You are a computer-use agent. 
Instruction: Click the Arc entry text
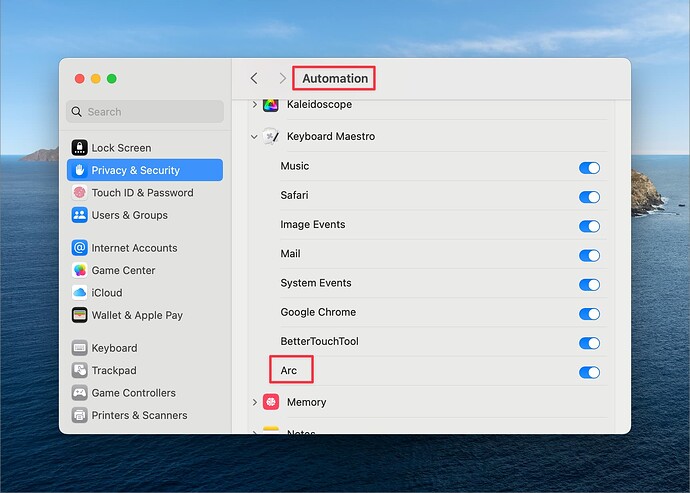(289, 371)
